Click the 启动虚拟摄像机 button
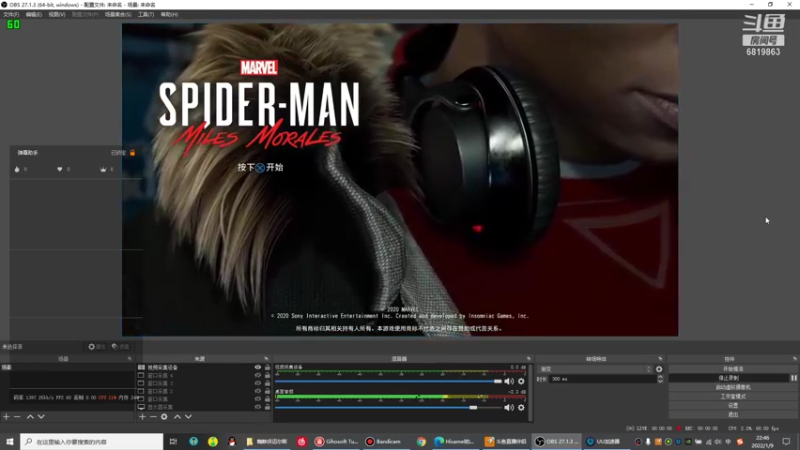The image size is (800, 450). coord(733,387)
